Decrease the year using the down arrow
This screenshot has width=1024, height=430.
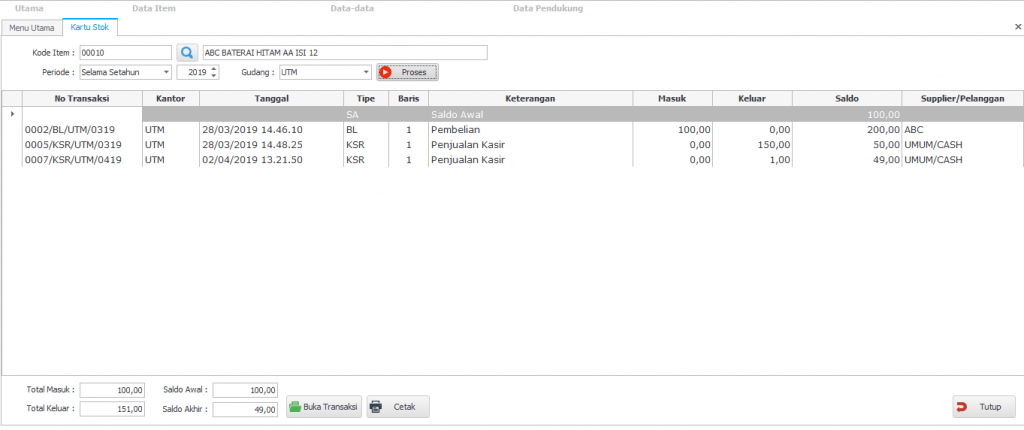(x=214, y=77)
